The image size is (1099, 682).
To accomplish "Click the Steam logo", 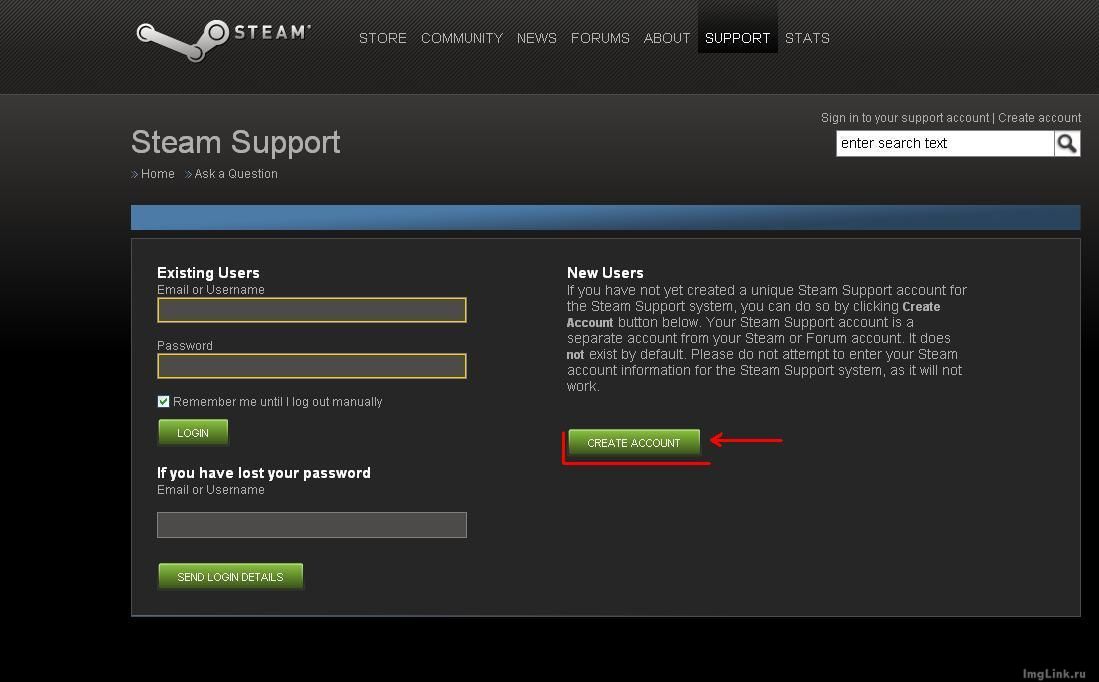I will 223,38.
